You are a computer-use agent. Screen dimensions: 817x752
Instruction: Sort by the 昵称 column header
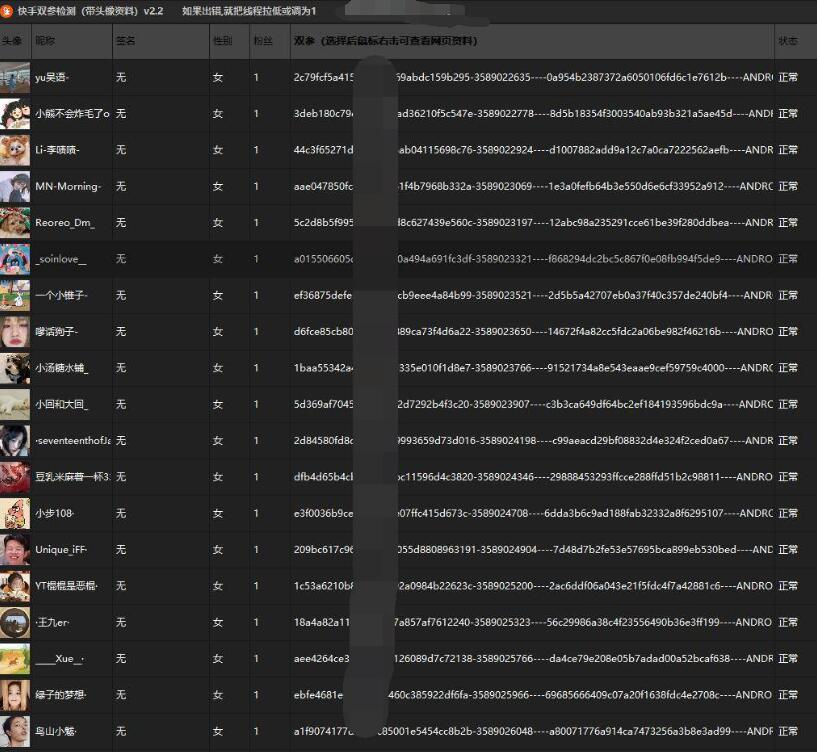coord(45,41)
